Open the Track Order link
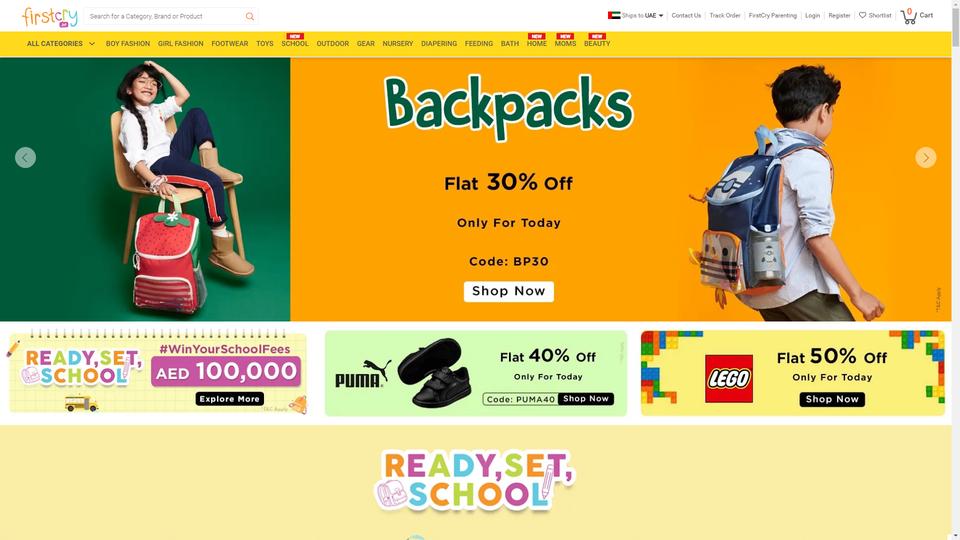Viewport: 960px width, 540px height. (725, 15)
